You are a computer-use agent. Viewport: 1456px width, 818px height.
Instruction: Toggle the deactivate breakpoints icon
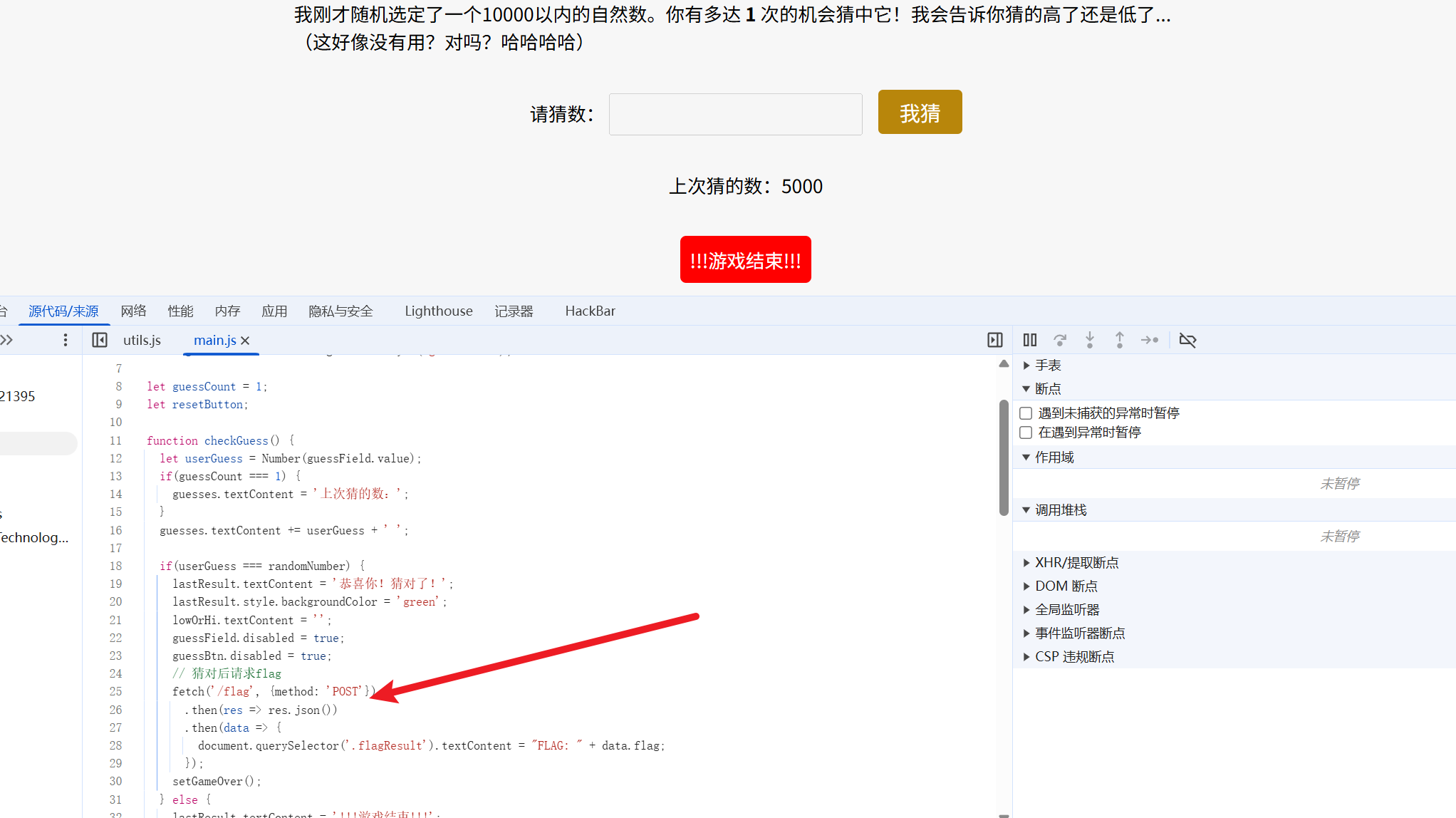[1187, 340]
